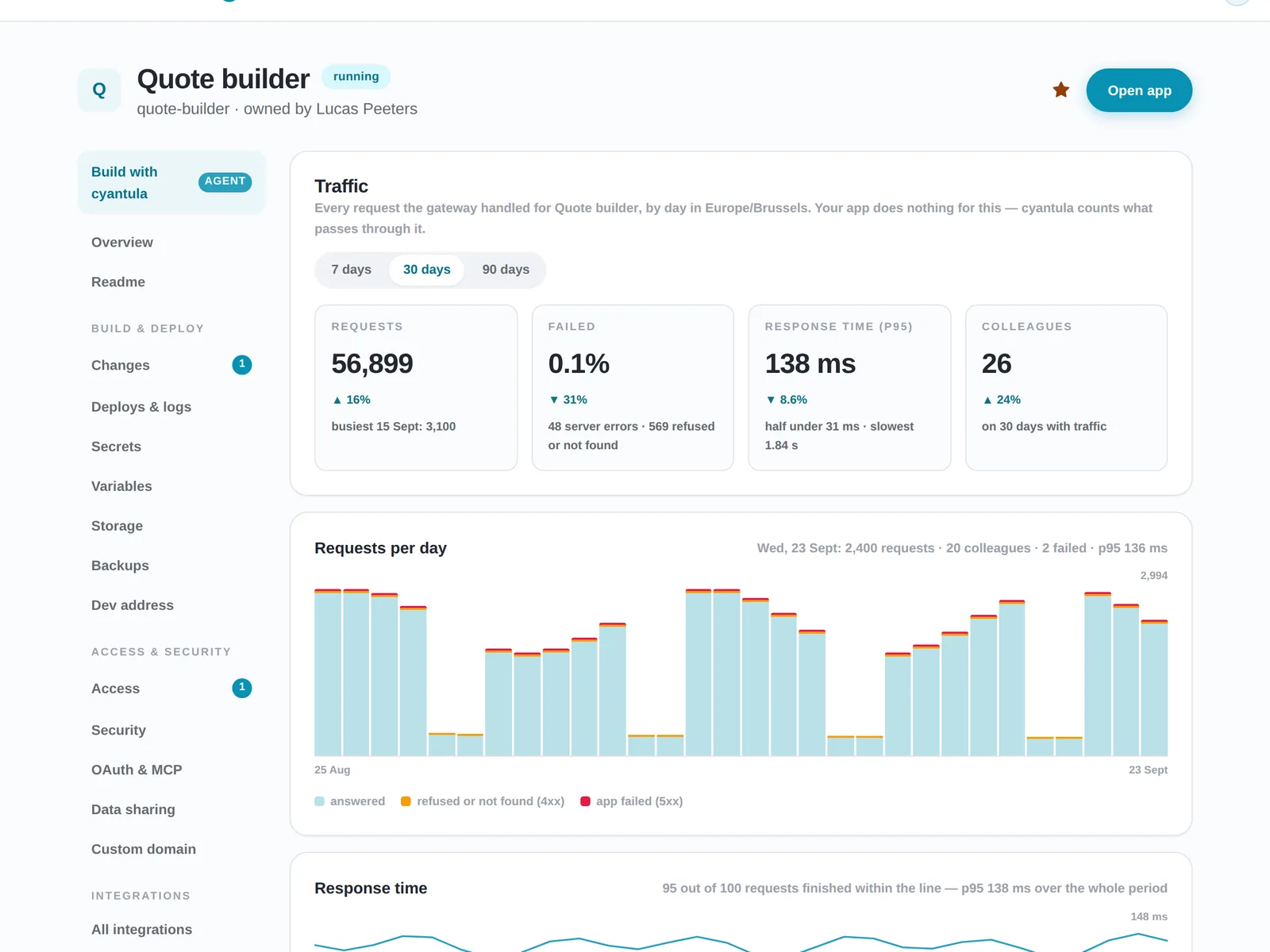Image resolution: width=1270 pixels, height=952 pixels.
Task: Click 'quote-builder · owned by Lucas Peeters' subtitle
Action: pos(277,109)
